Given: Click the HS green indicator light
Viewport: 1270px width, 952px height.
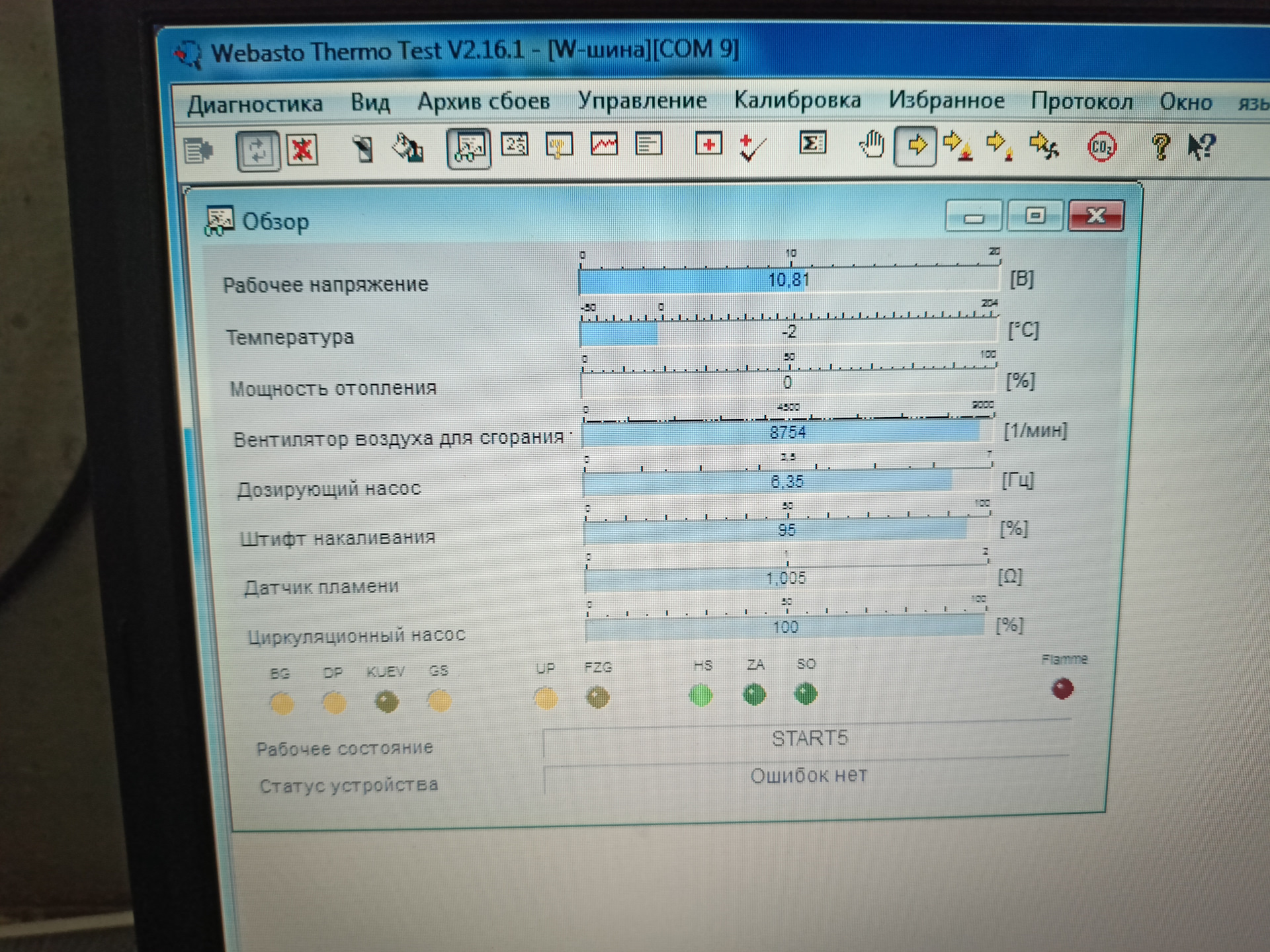Looking at the screenshot, I should [x=700, y=695].
